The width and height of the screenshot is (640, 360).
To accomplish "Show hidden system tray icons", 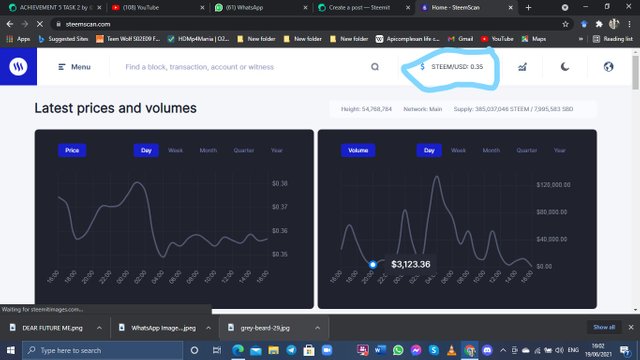I will click(x=503, y=350).
